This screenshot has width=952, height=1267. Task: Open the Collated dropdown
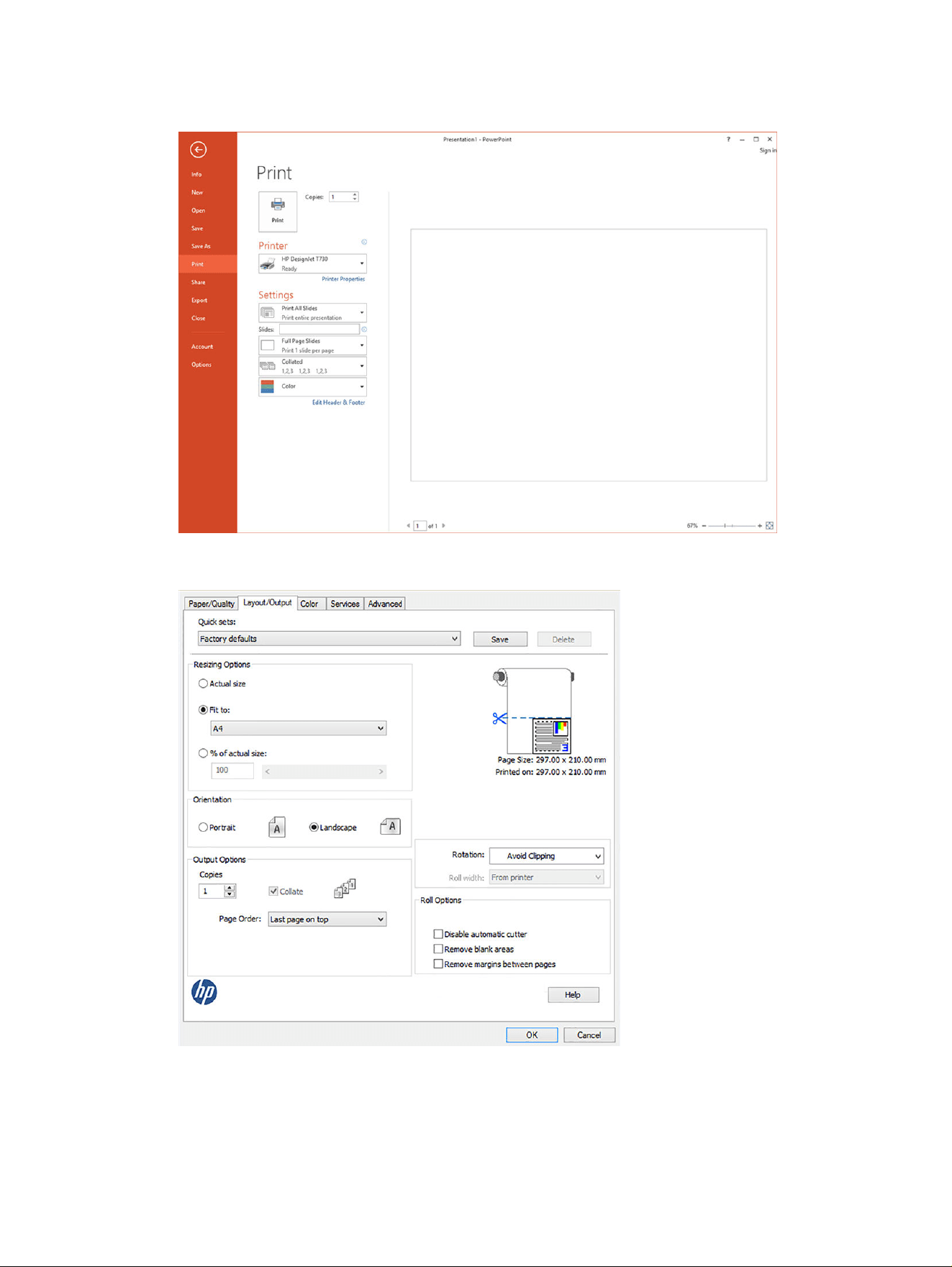312,366
